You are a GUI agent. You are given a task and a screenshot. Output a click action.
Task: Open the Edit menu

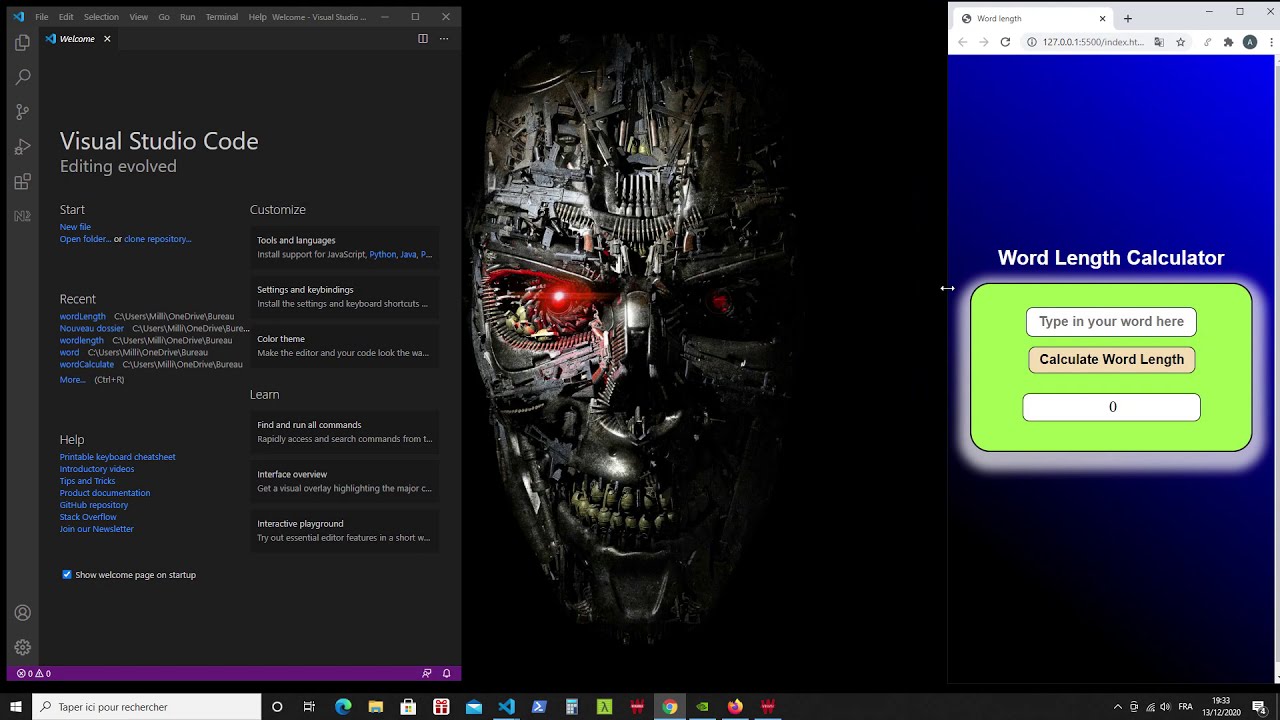click(66, 17)
